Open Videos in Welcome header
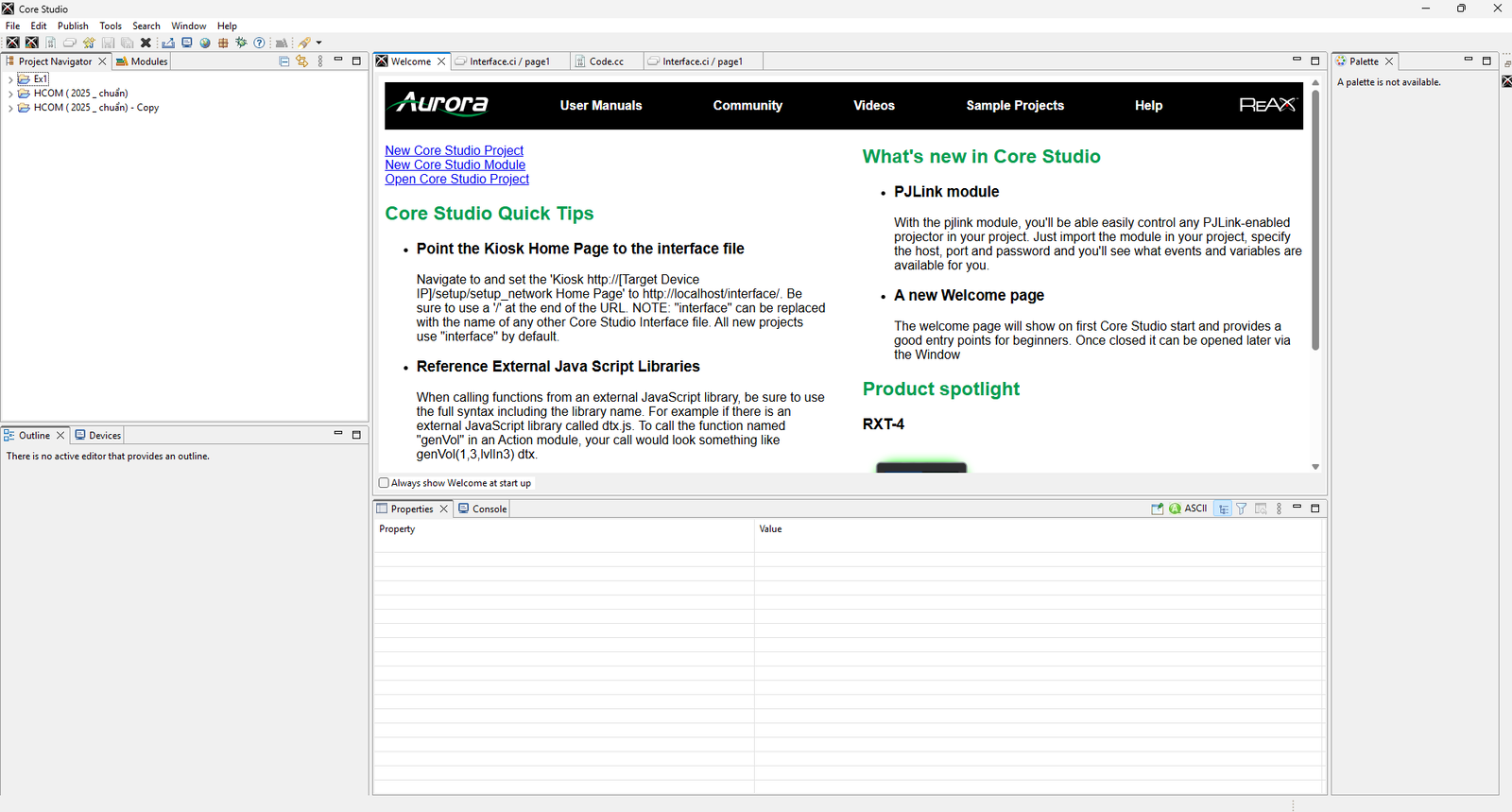This screenshot has width=1512, height=812. pos(874,105)
